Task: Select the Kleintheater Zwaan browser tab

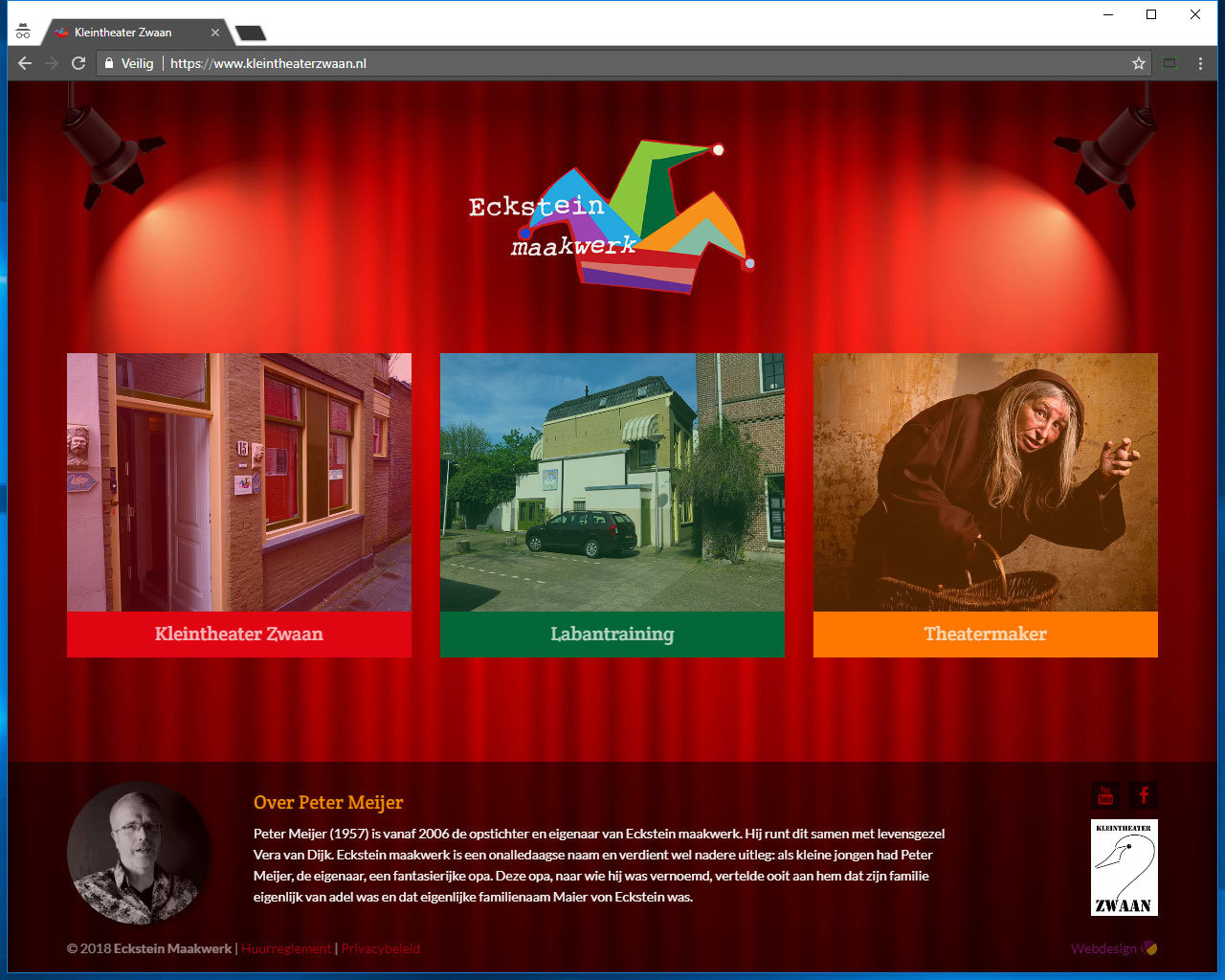Action: click(124, 33)
